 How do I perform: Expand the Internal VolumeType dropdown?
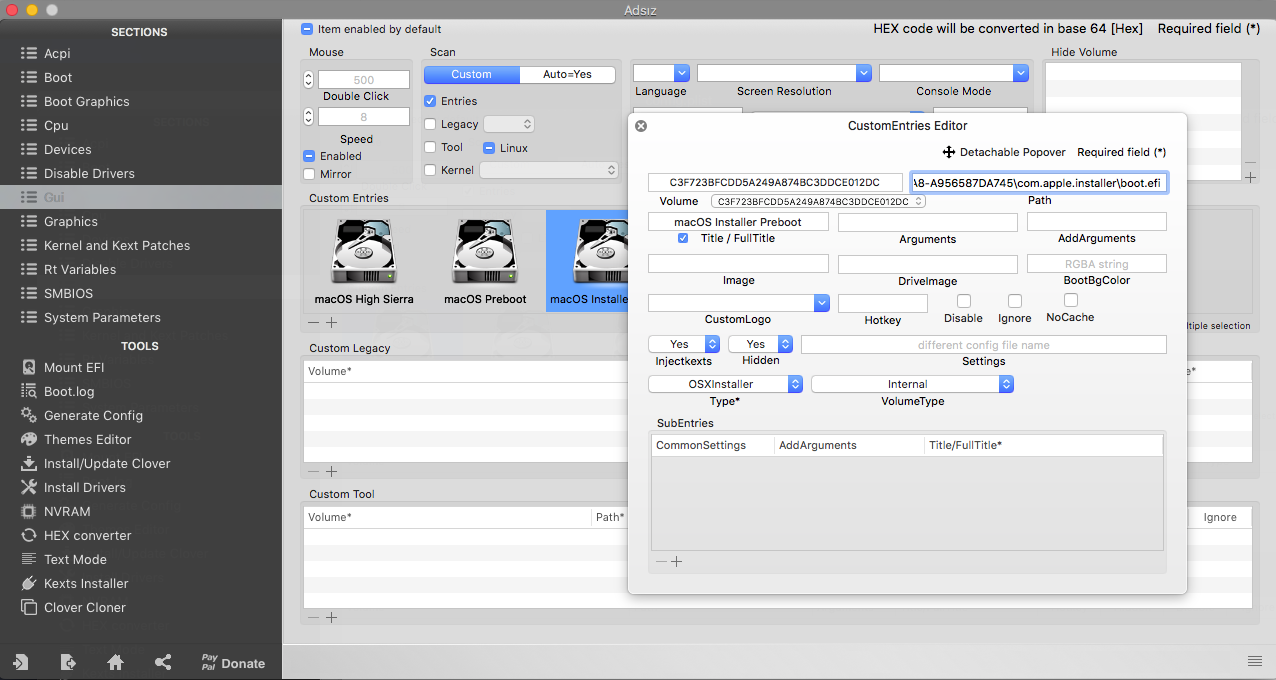click(x=912, y=384)
